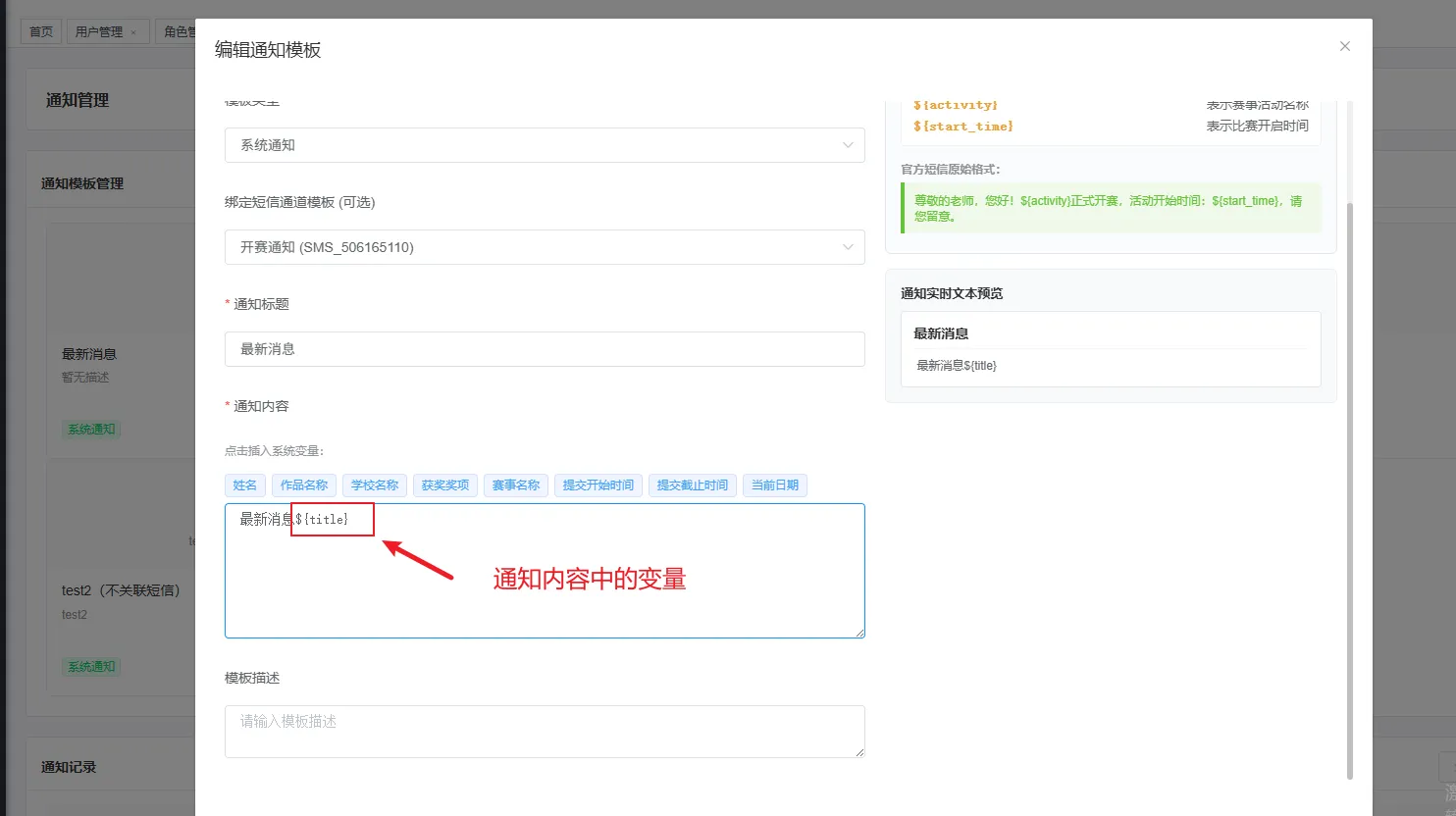1456x816 pixels.
Task: Click the 通知标题 input field
Action: (545, 349)
